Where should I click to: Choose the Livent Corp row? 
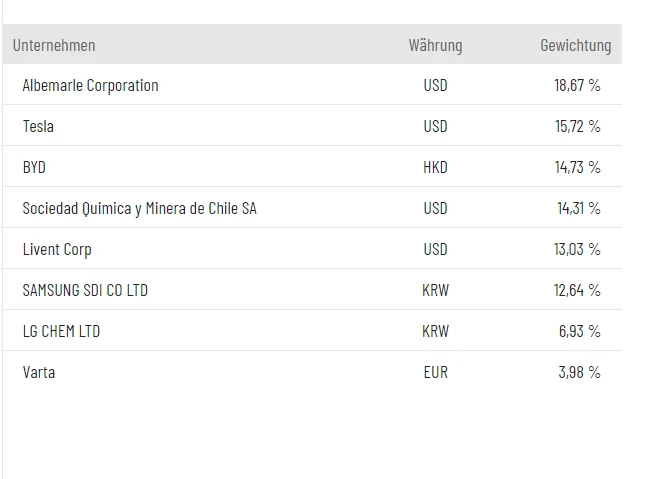click(x=56, y=250)
